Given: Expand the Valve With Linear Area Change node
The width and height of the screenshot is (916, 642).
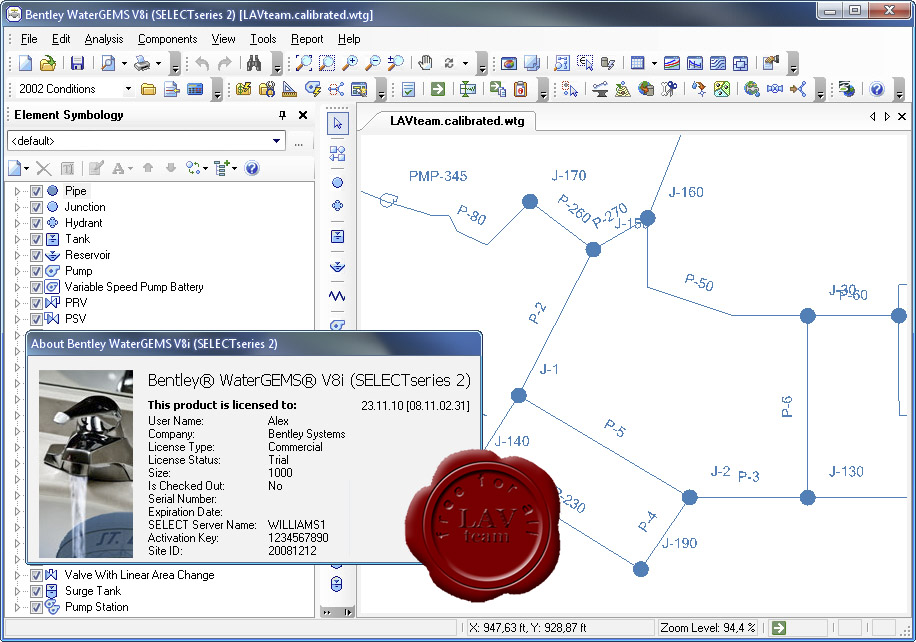Looking at the screenshot, I should click(17, 575).
